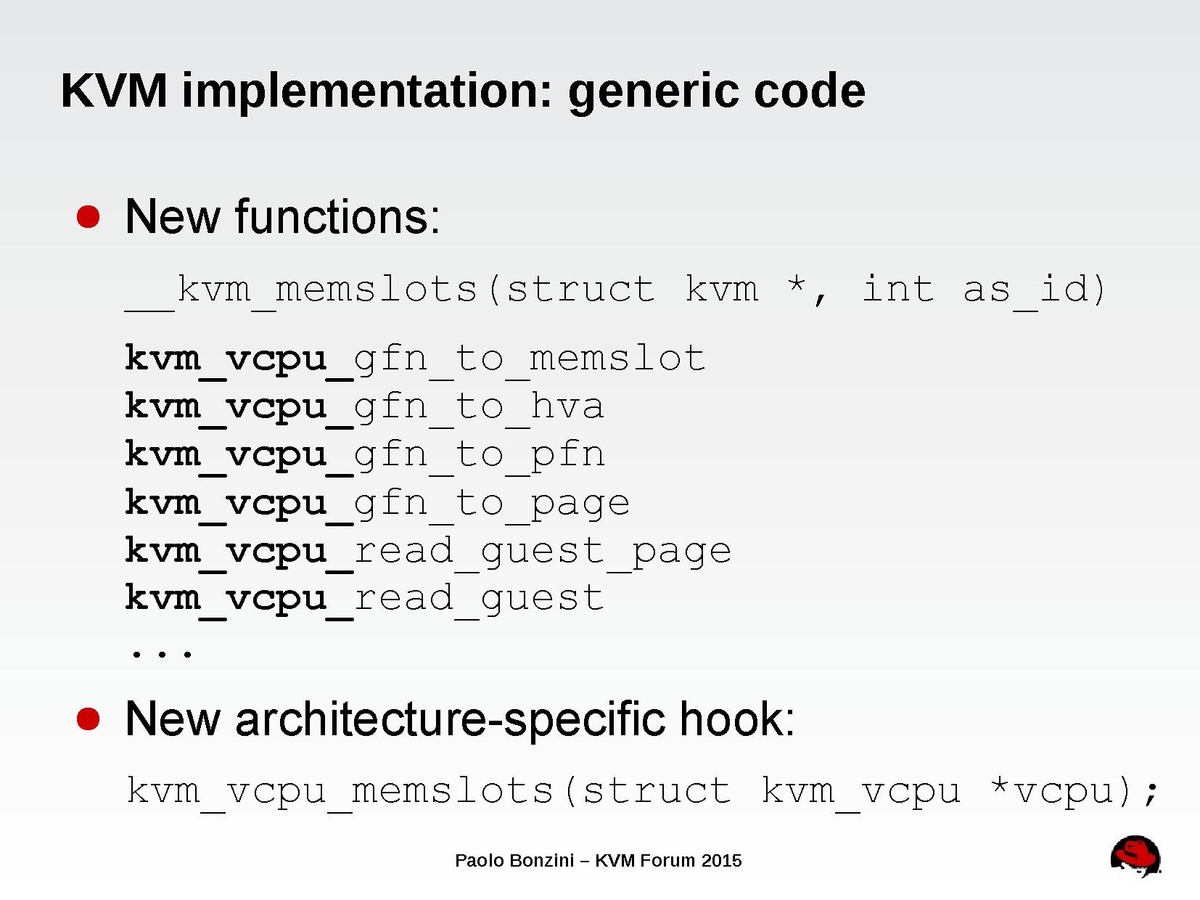
Task: Click the kvm_vcpu_memslots hook name
Action: [340, 791]
